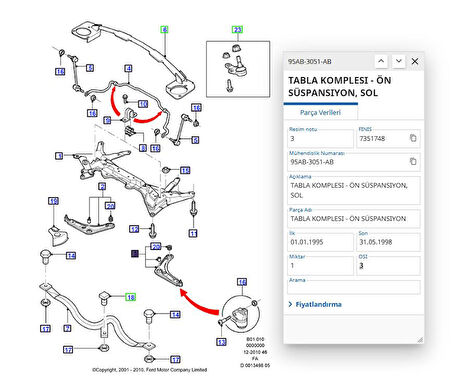This screenshot has width=452, height=392.
Task: Select green callout 18 near bolt
Action: pyautogui.click(x=130, y=297)
